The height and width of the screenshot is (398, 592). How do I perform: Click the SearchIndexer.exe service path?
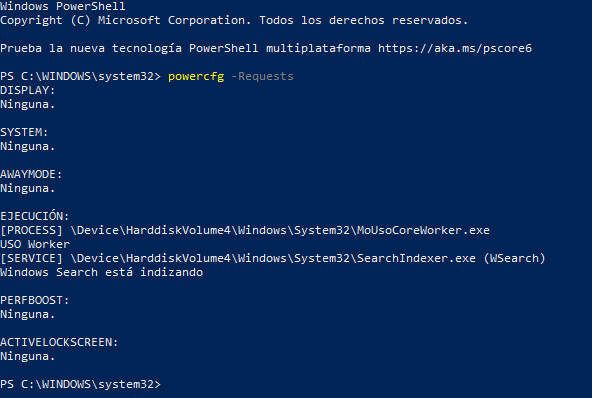click(273, 258)
